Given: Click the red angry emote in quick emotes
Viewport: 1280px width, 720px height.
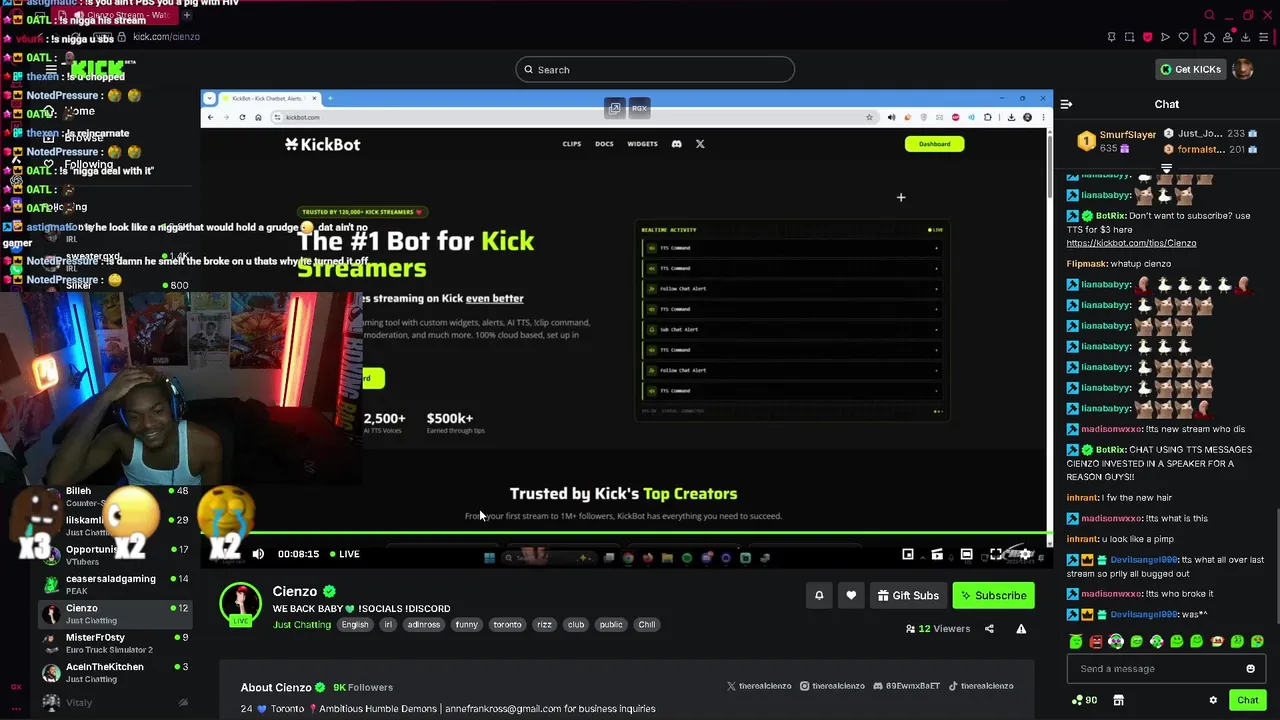Looking at the screenshot, I should (1096, 642).
